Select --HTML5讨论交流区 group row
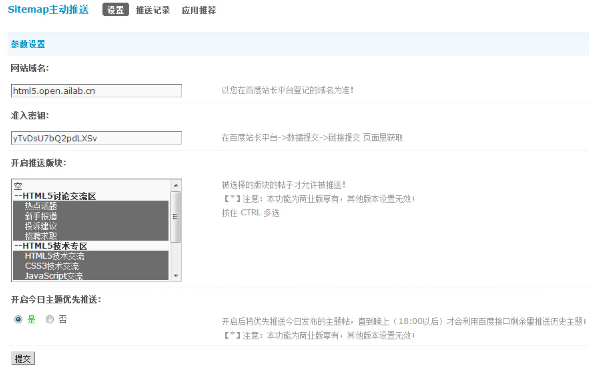 pyautogui.click(x=91, y=196)
